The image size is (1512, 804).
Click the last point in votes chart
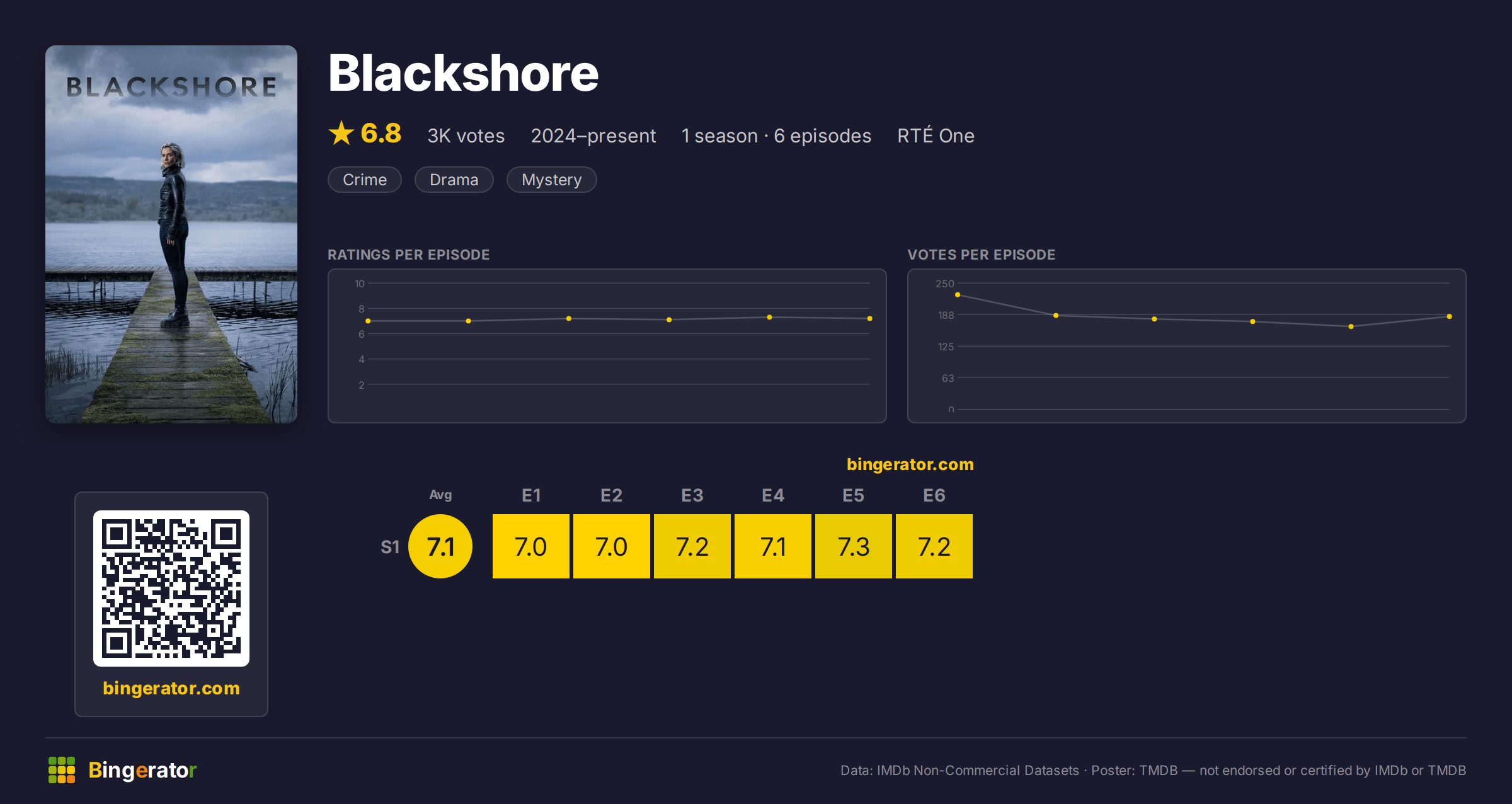click(1450, 316)
